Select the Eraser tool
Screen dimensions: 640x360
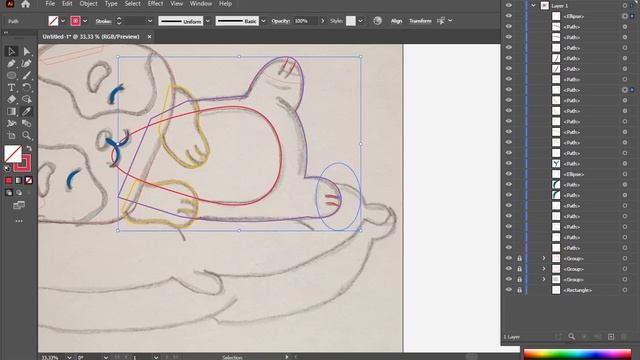[11, 99]
